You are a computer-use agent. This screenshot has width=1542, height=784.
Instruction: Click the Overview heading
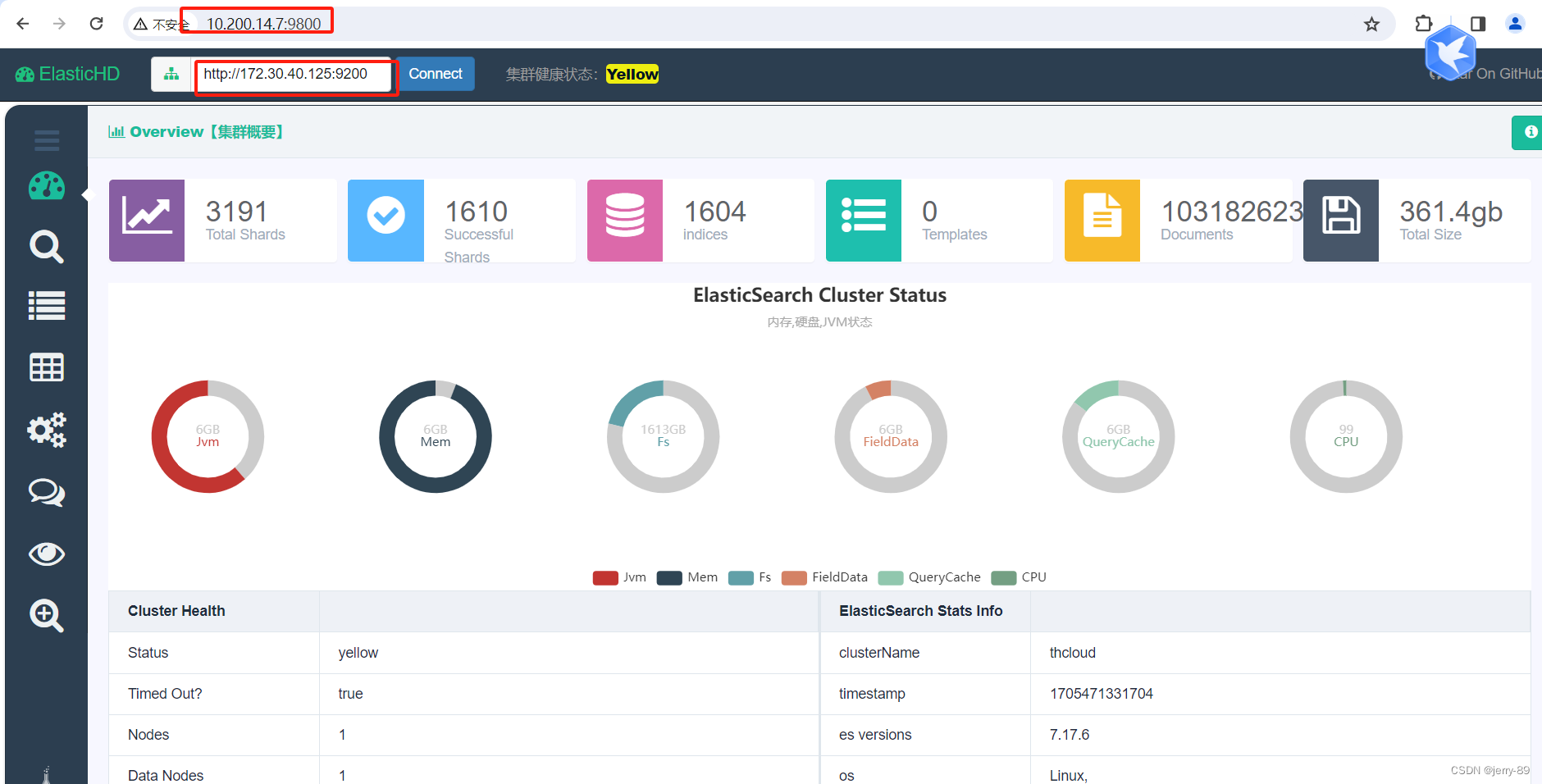[x=197, y=132]
